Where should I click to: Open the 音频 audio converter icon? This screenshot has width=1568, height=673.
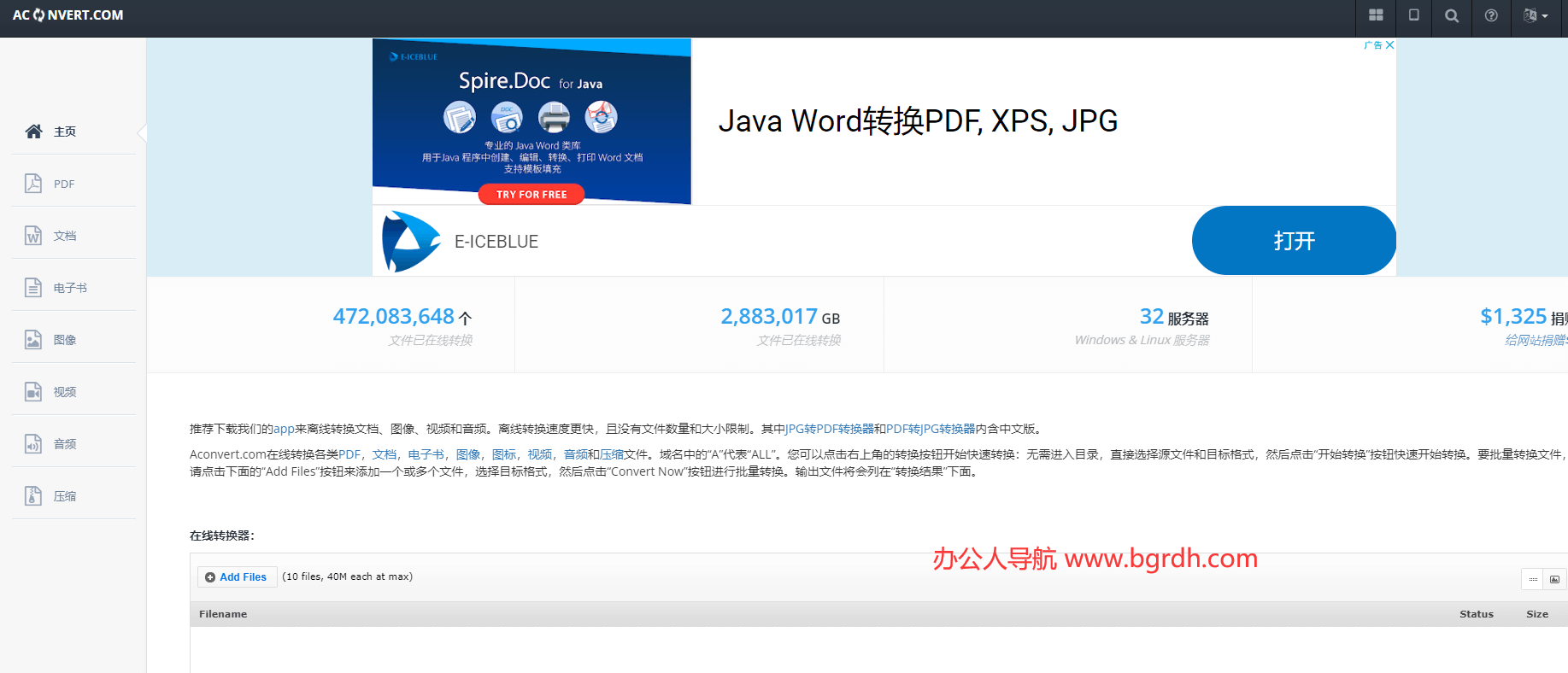click(x=33, y=444)
